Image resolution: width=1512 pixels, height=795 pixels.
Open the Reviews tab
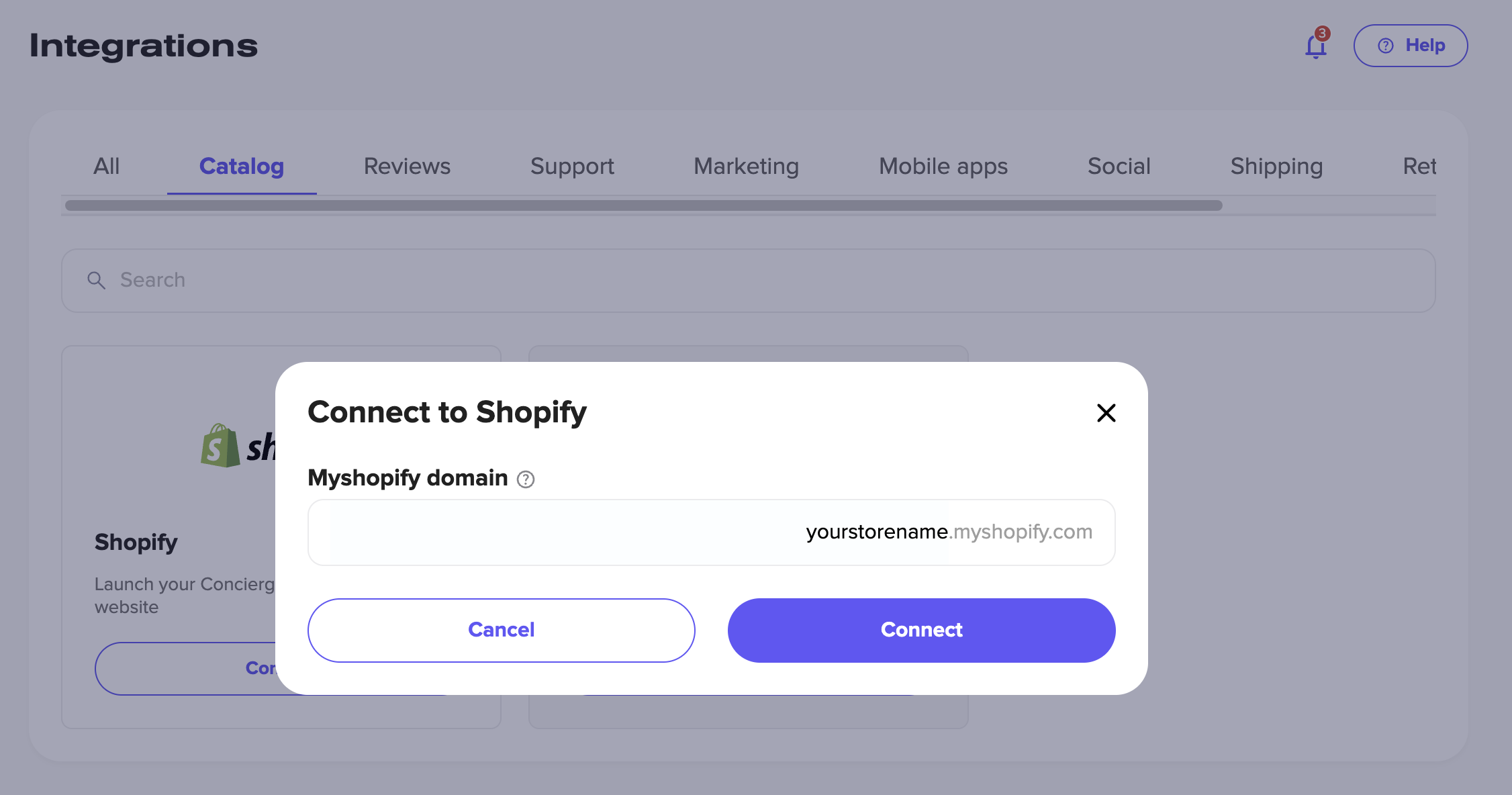(x=407, y=167)
